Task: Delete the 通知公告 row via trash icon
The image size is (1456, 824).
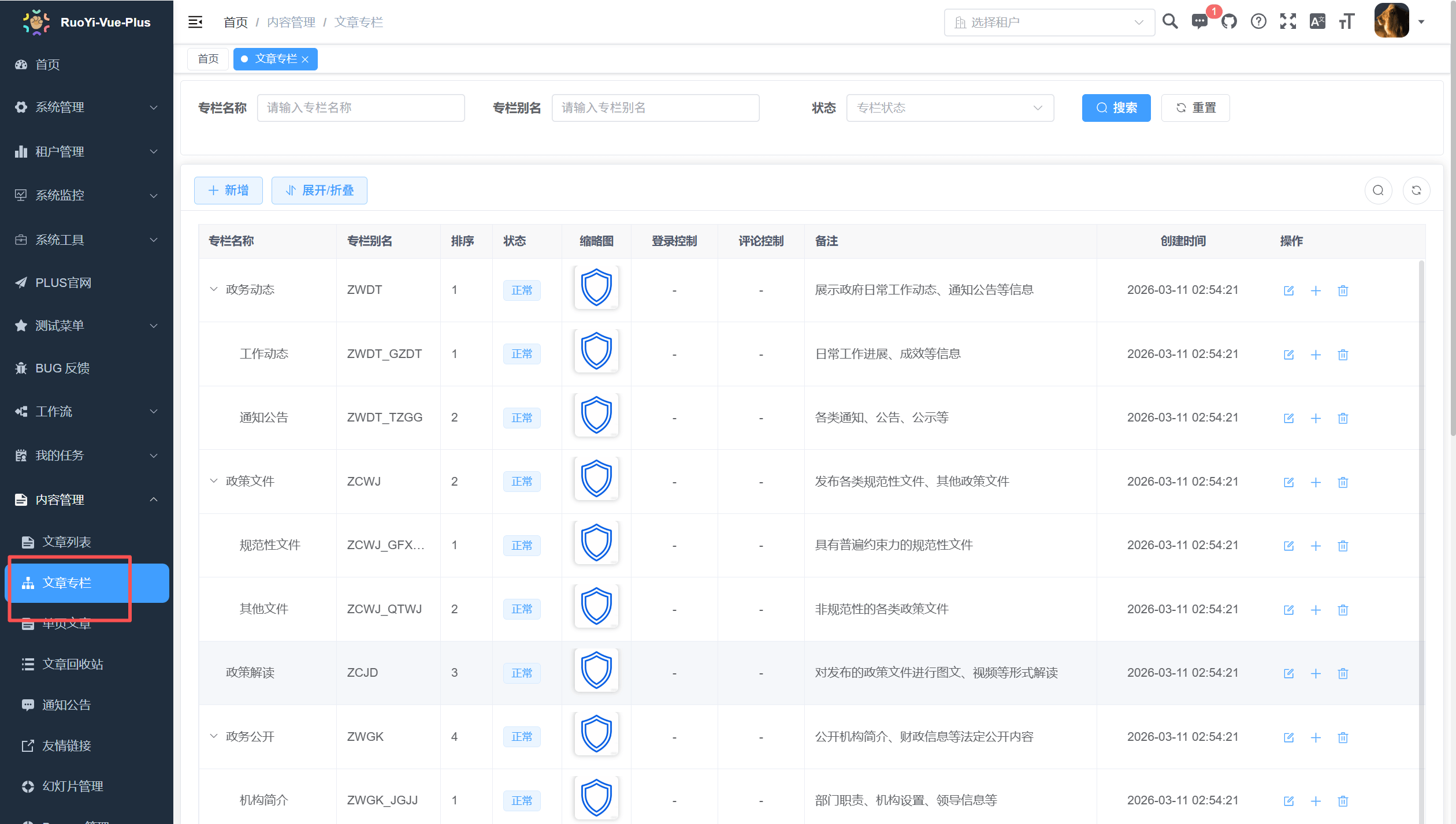Action: click(x=1343, y=417)
